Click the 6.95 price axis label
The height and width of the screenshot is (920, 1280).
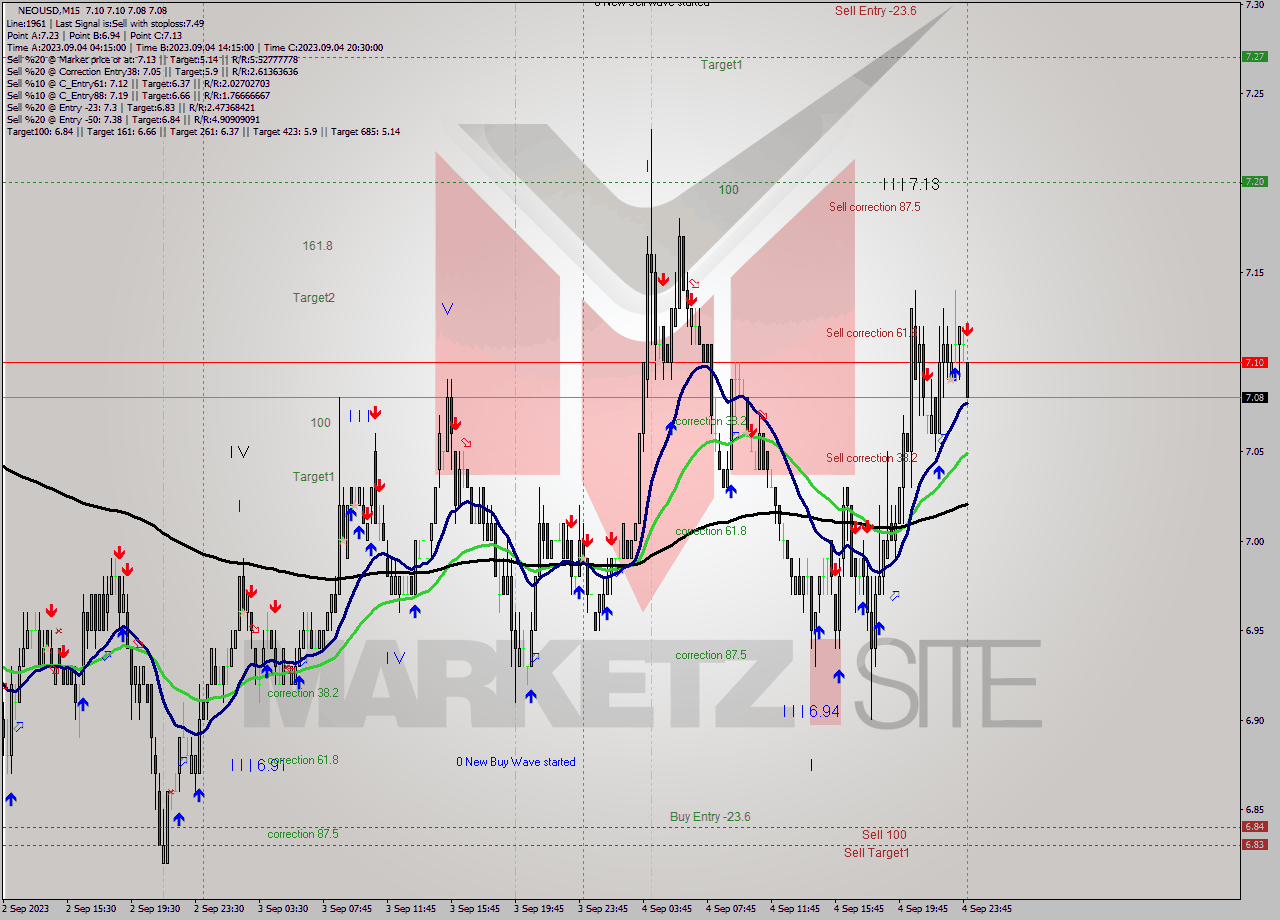click(x=1254, y=631)
